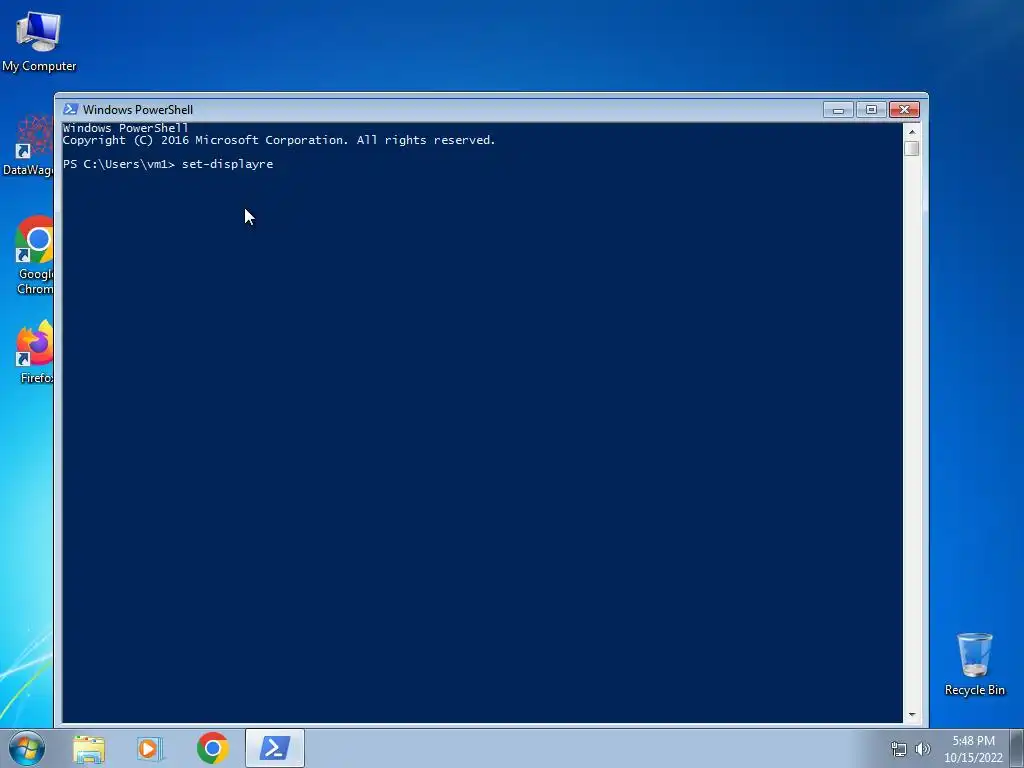Image resolution: width=1024 pixels, height=768 pixels.
Task: Open the network status tray icon
Action: tap(899, 749)
